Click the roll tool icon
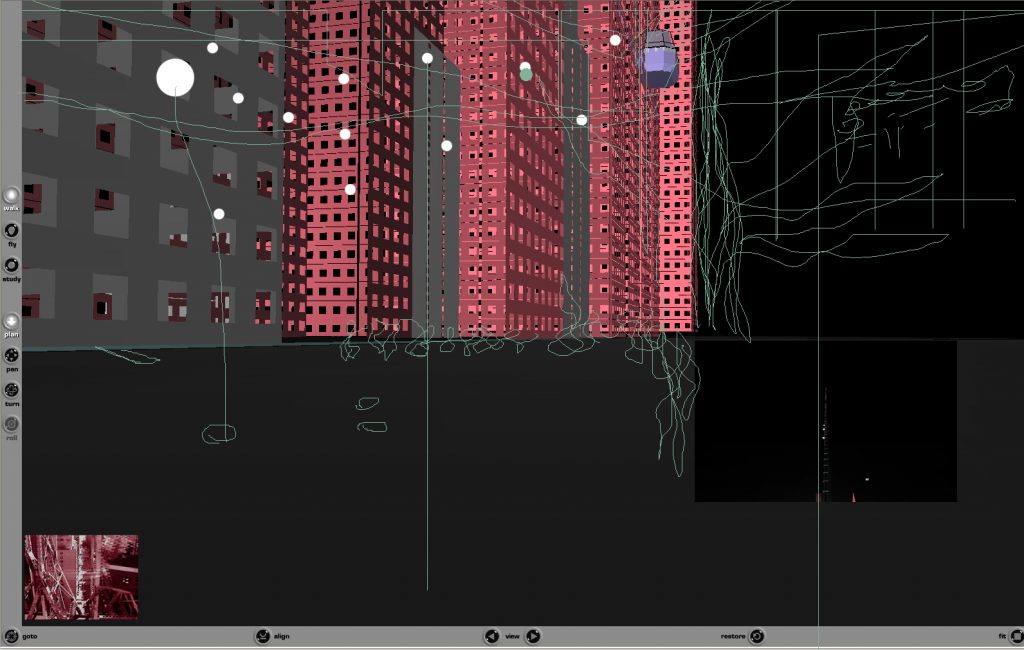1024x650 pixels. coord(11,424)
